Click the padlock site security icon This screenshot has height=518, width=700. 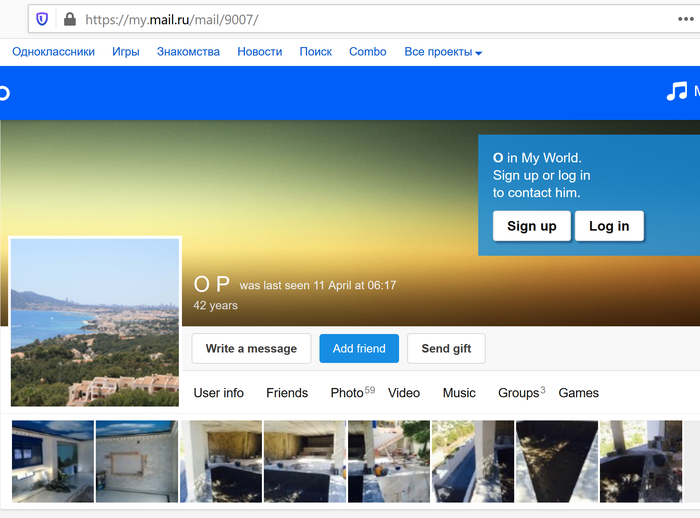(70, 19)
